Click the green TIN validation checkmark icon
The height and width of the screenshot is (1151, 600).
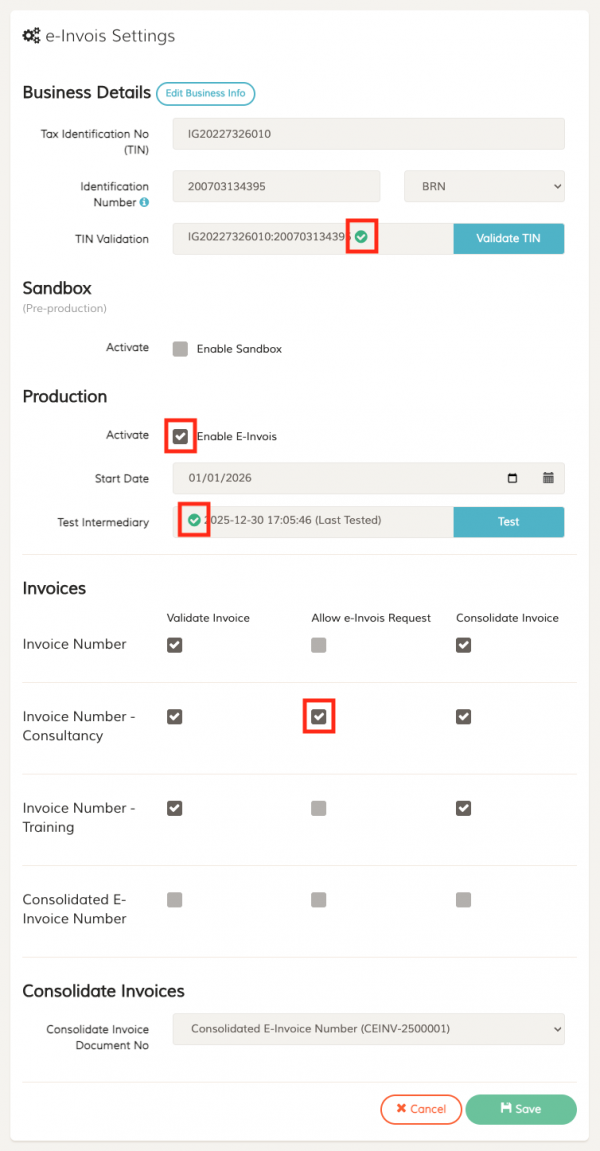tap(361, 237)
